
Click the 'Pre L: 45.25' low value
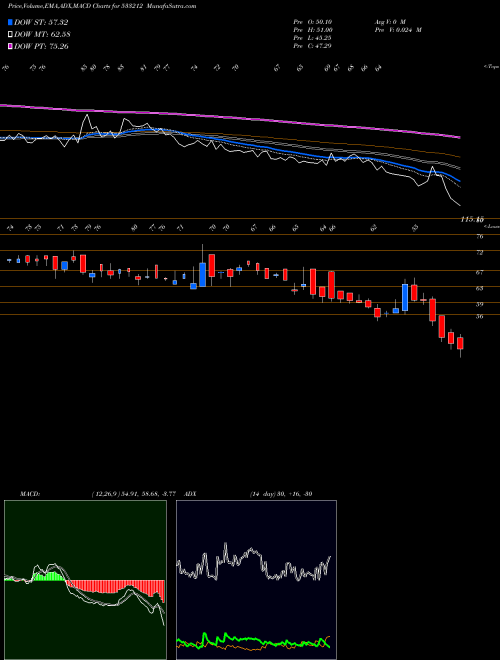pyautogui.click(x=313, y=38)
